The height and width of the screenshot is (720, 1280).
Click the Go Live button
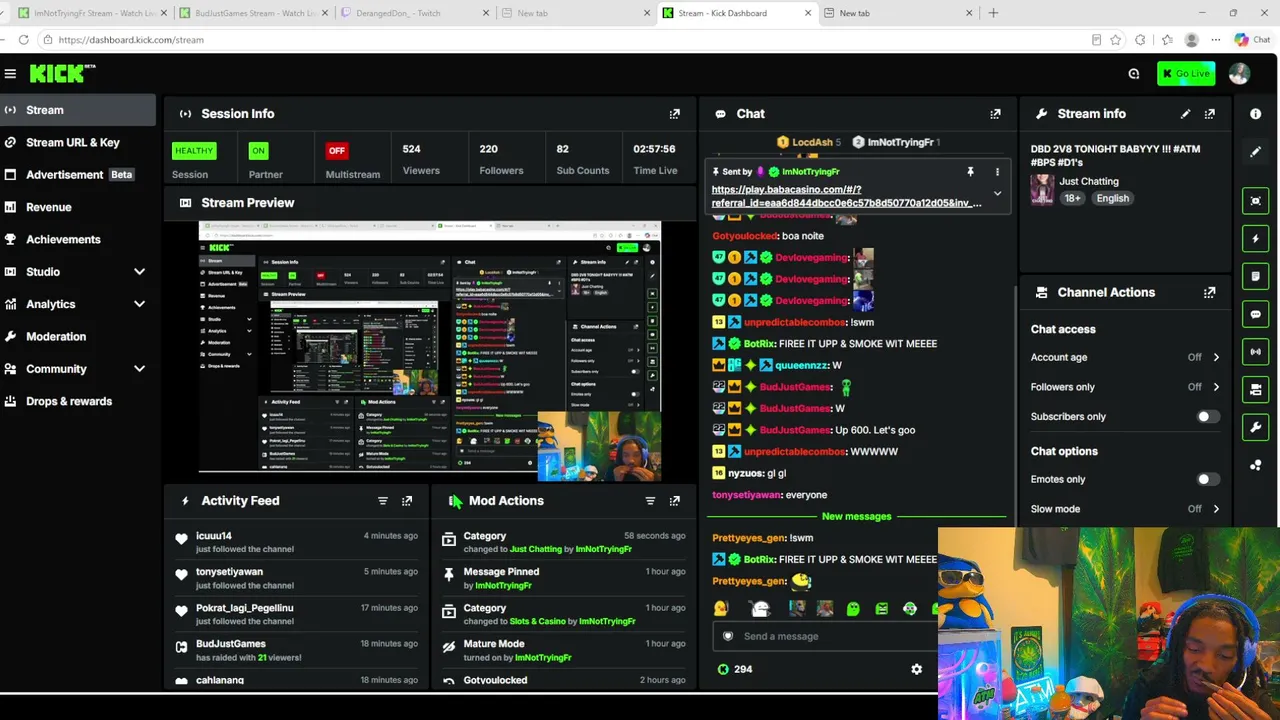(1186, 73)
